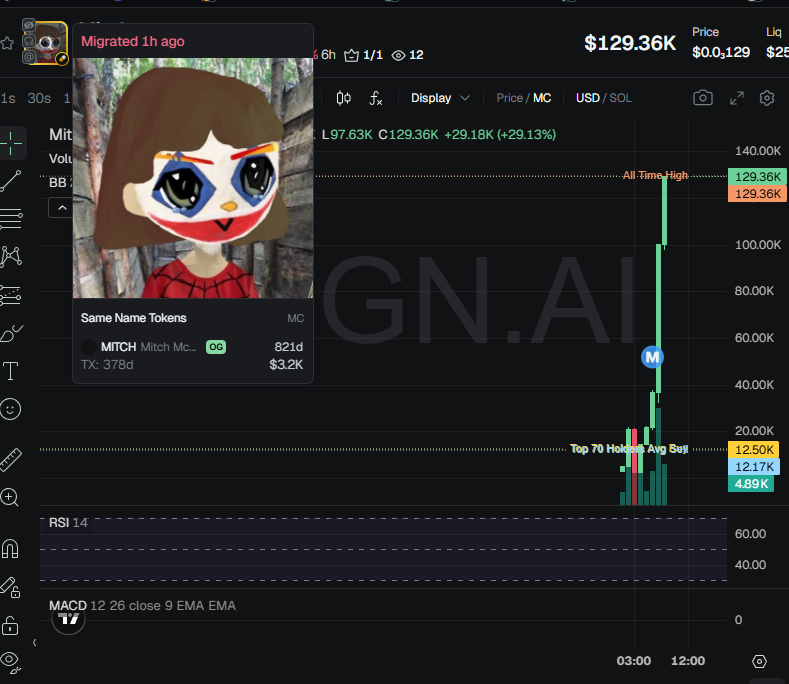Click the MITCH same-name token row
The height and width of the screenshot is (684, 789).
click(x=192, y=355)
